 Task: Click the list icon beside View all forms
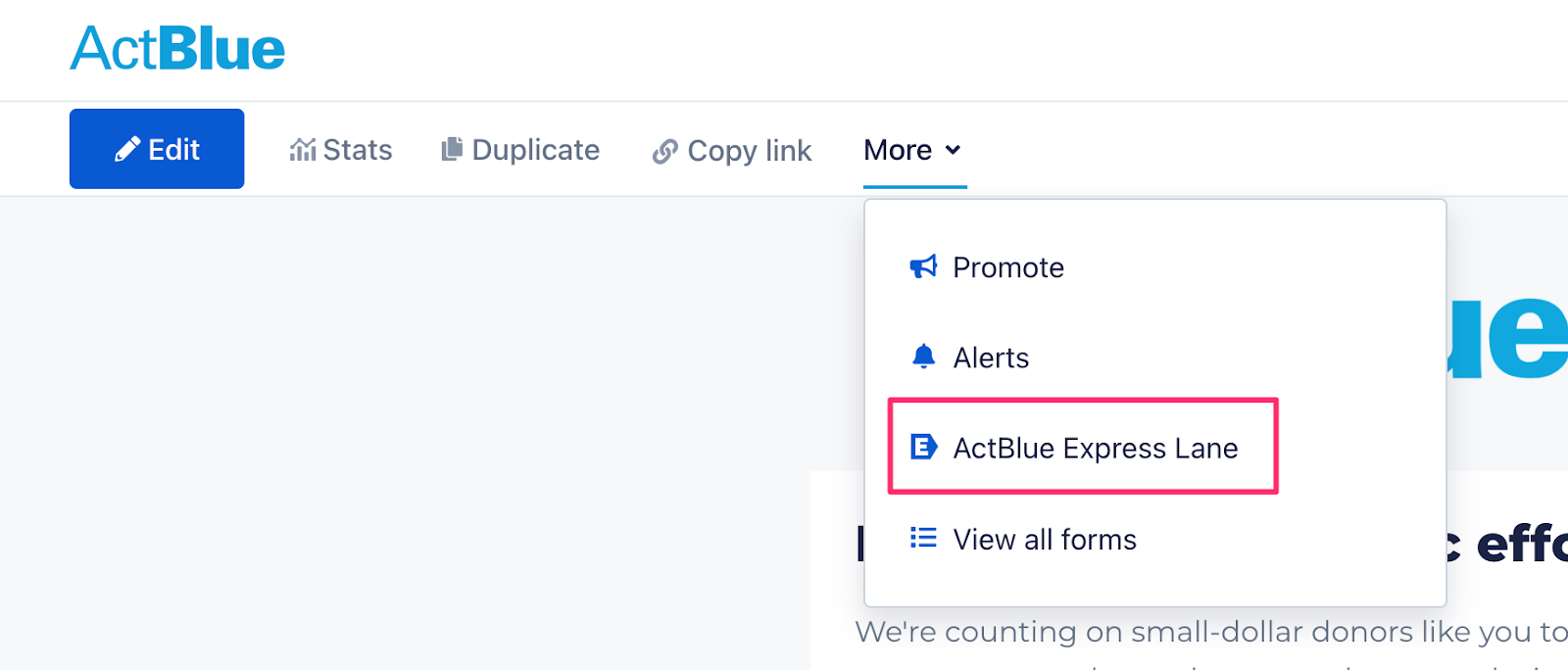(923, 538)
